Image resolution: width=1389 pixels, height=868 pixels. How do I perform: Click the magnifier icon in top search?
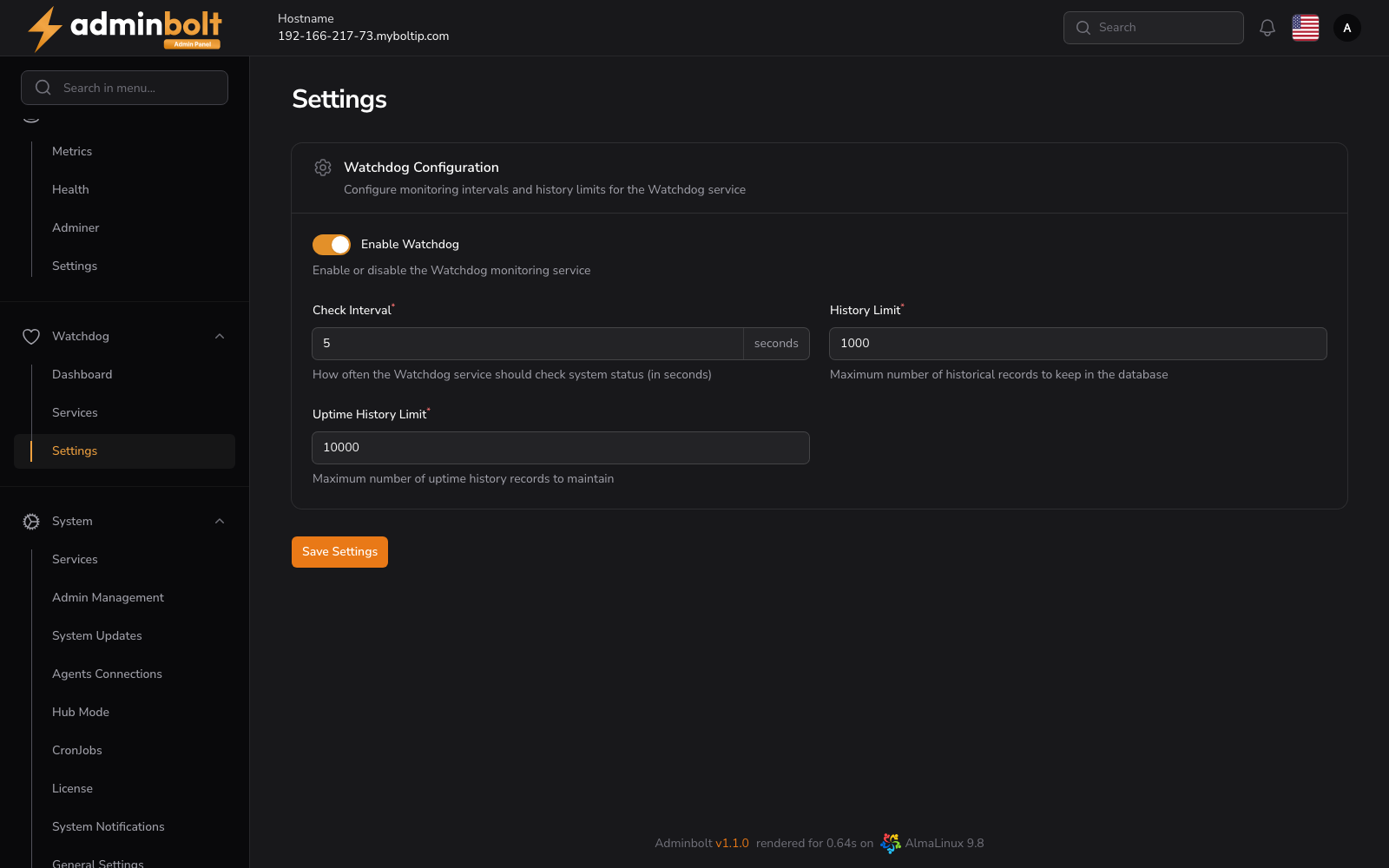1083,28
